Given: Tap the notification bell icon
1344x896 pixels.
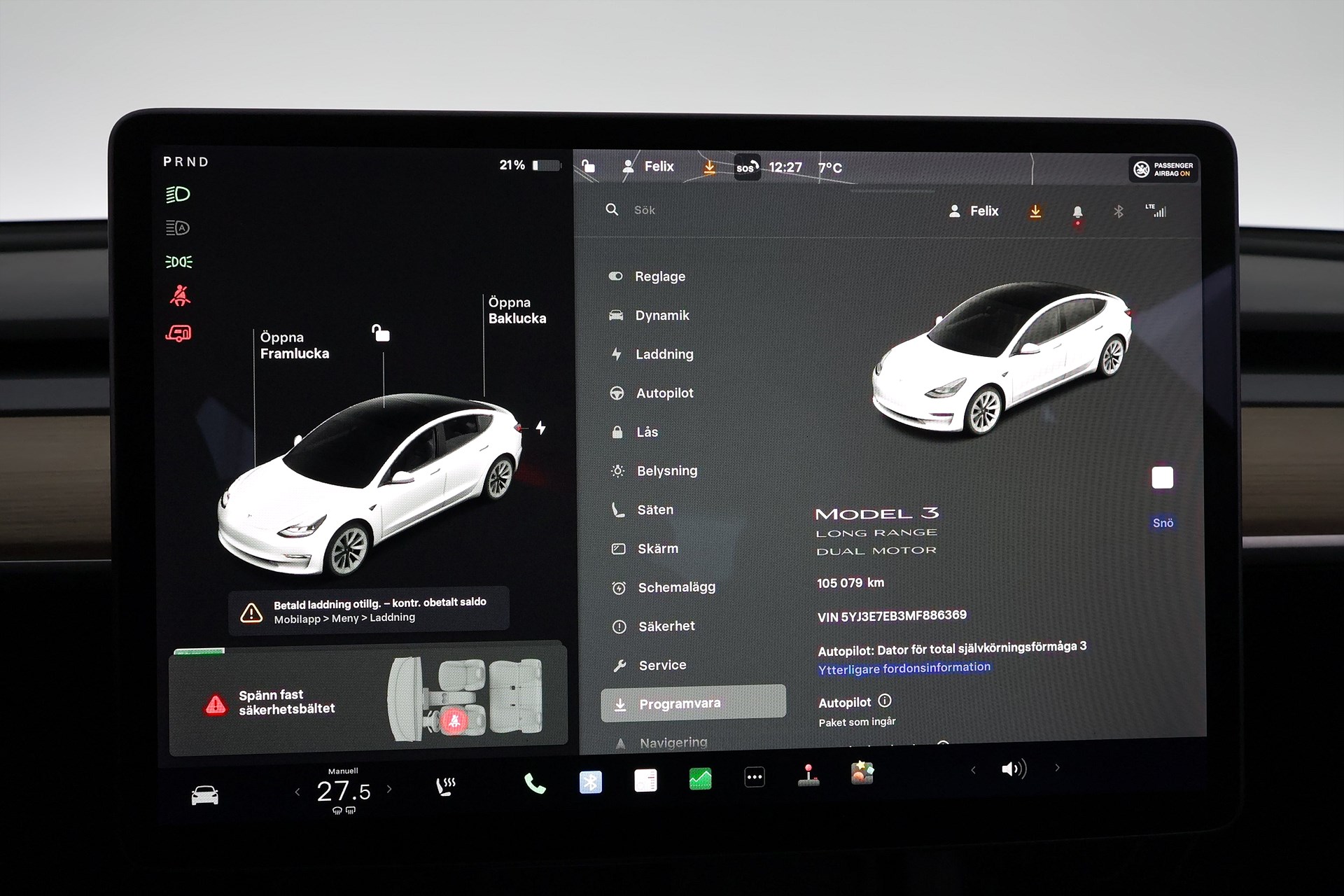Looking at the screenshot, I should point(1077,211).
